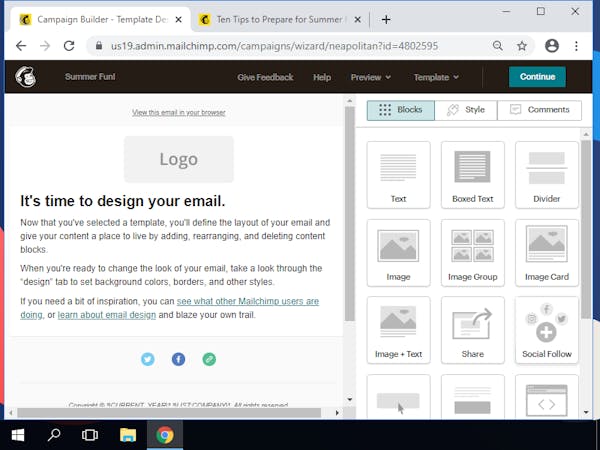
Task: Bookmark this page with star icon
Action: click(522, 46)
